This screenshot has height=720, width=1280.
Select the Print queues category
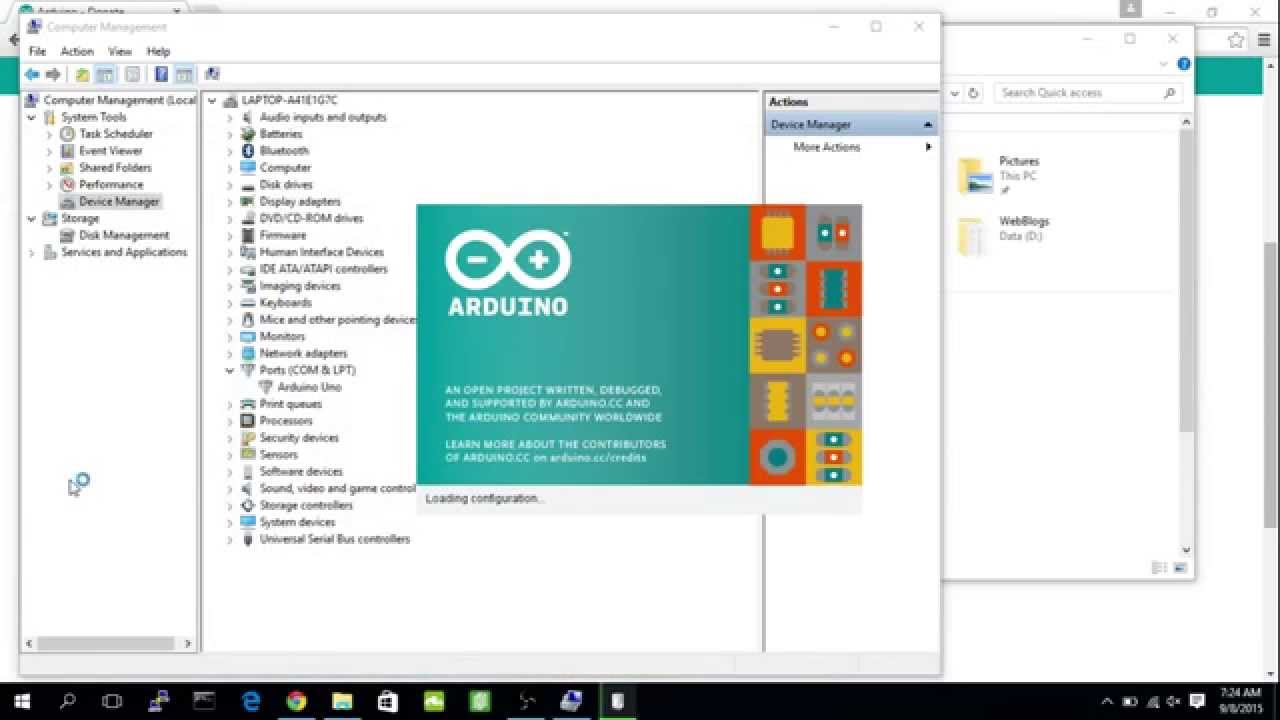pyautogui.click(x=291, y=403)
